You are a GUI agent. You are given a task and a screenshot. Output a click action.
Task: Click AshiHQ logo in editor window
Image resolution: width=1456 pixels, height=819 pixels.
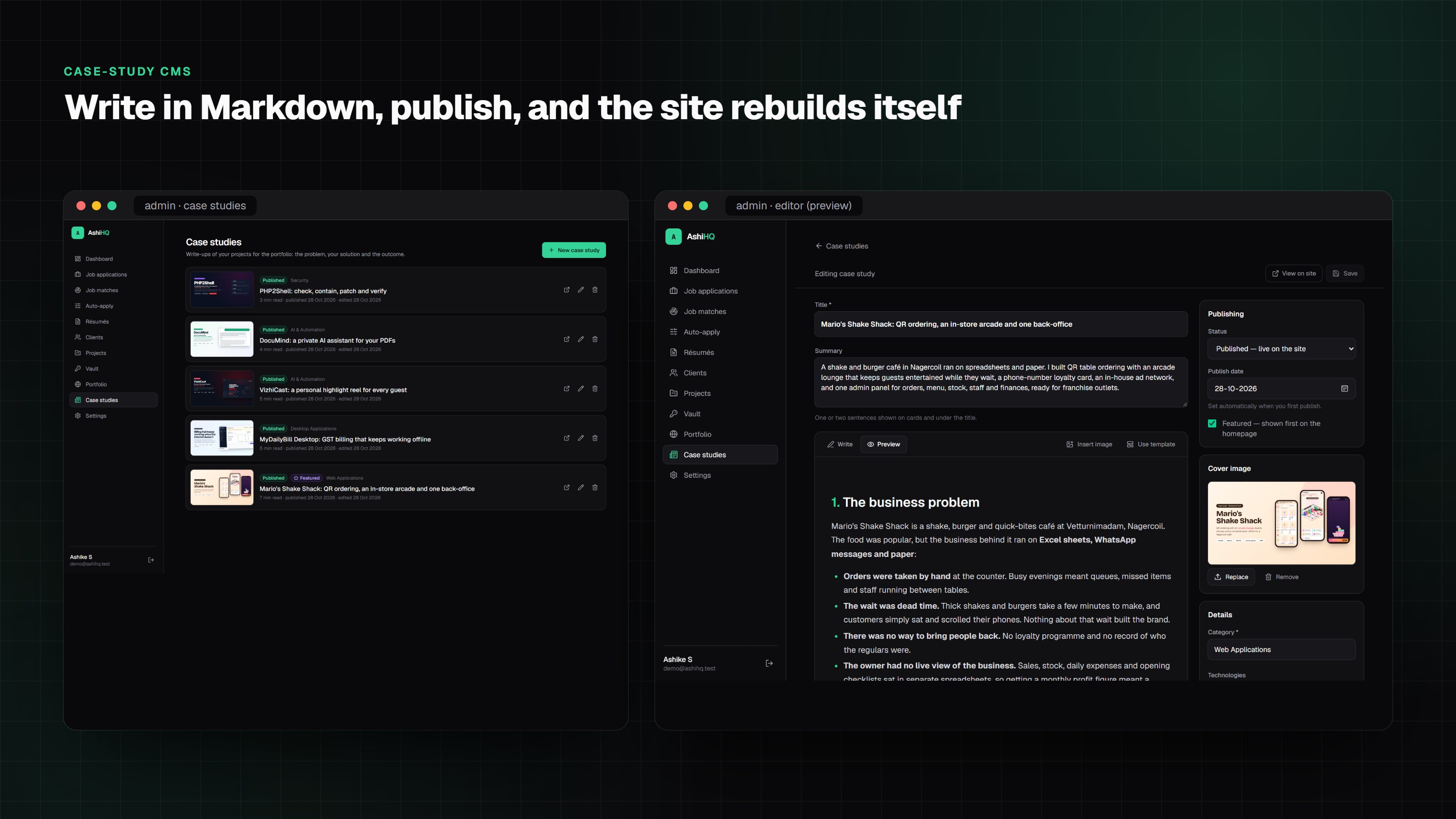point(690,237)
